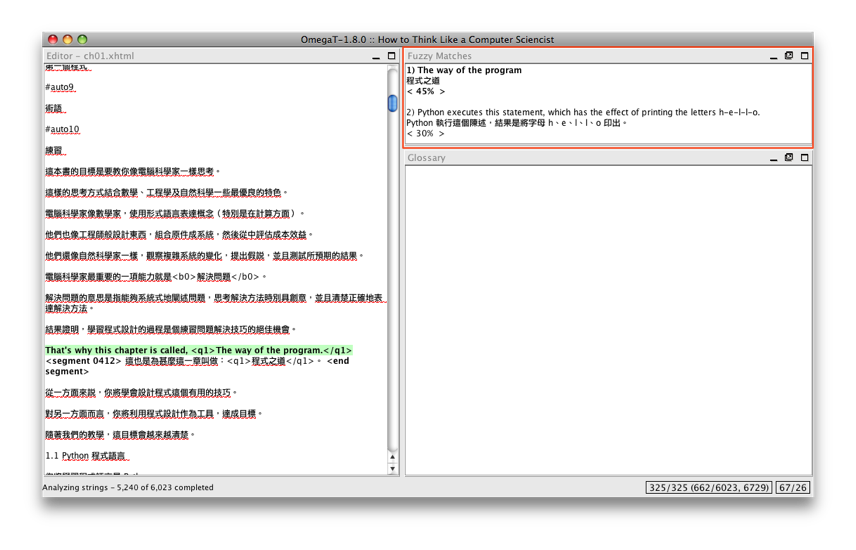This screenshot has height=550, width=856.
Task: Click the Fuzzy Matches panel title
Action: coord(439,57)
